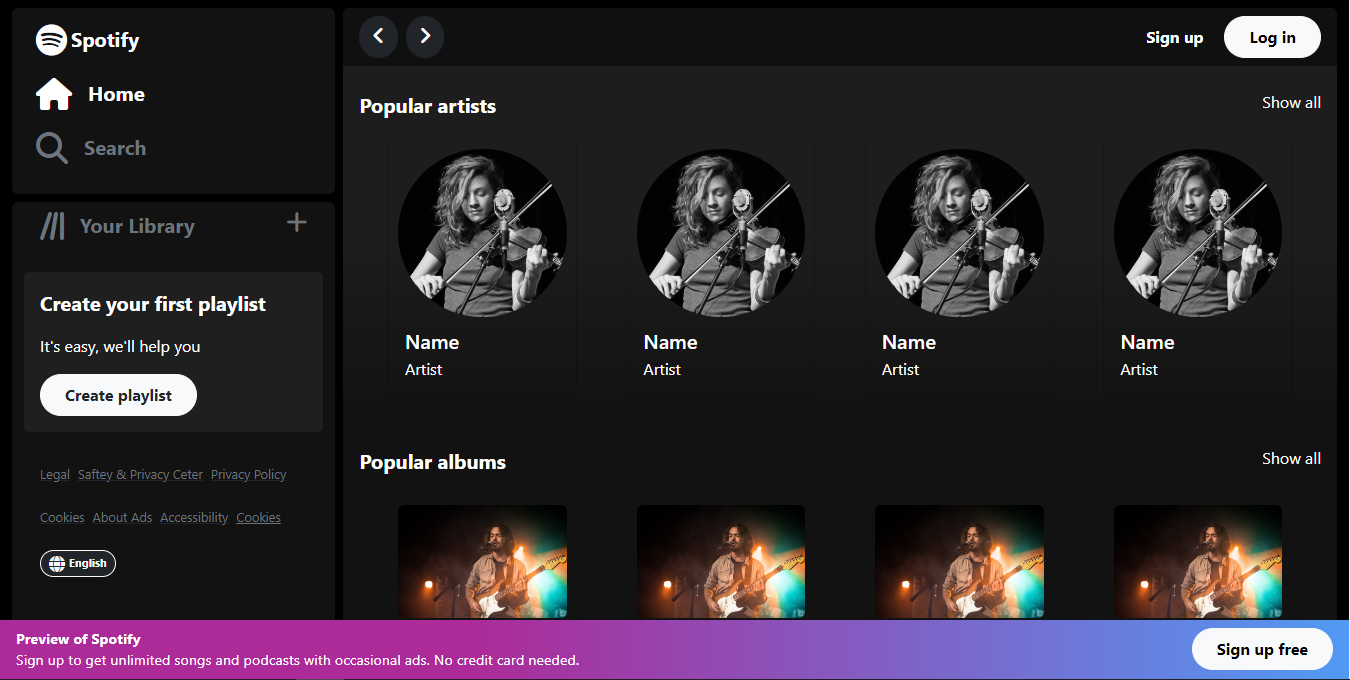
Task: Select the last artist card under Popular artists
Action: [x=1197, y=268]
